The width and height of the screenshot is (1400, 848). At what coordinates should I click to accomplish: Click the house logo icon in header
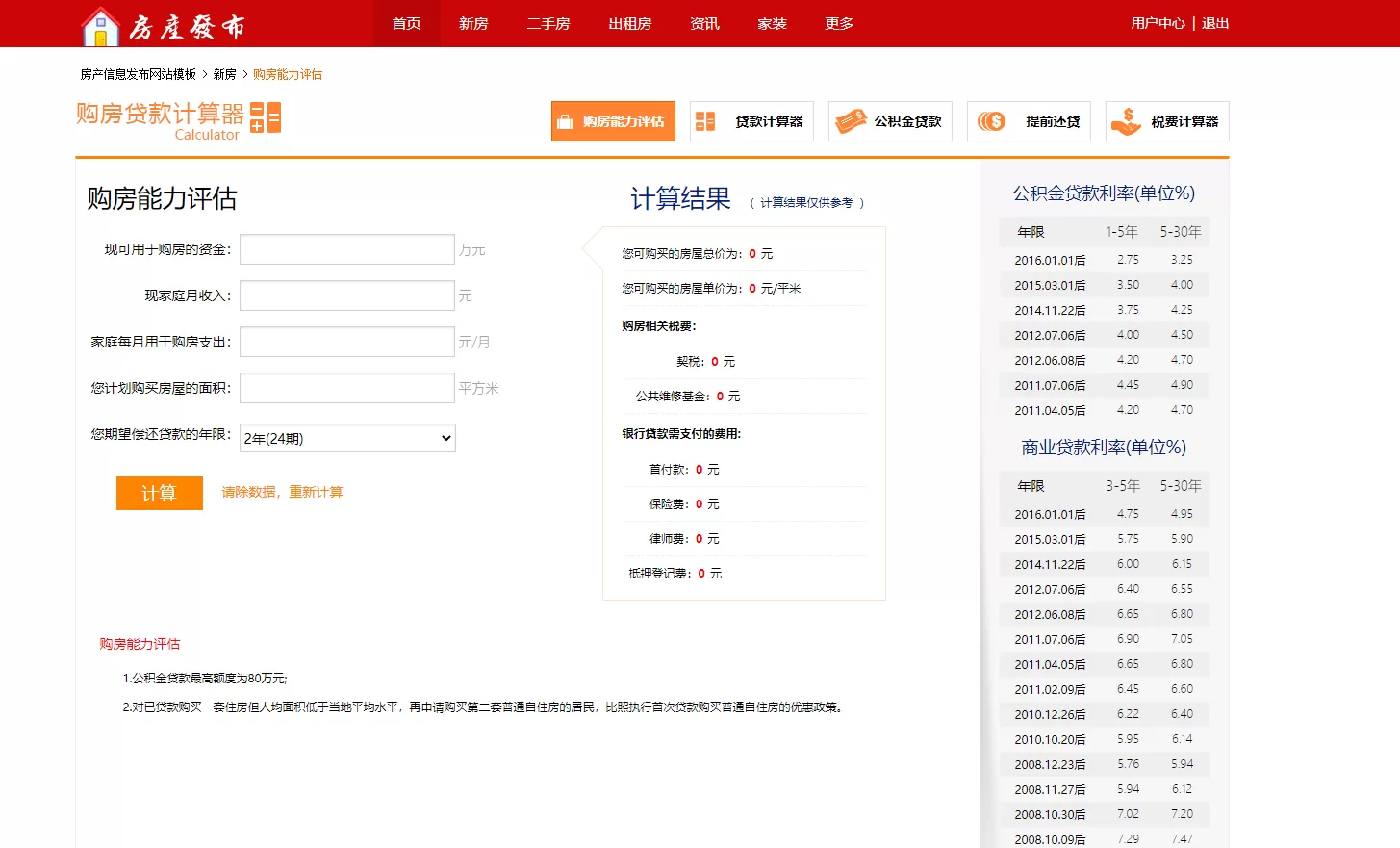100,26
